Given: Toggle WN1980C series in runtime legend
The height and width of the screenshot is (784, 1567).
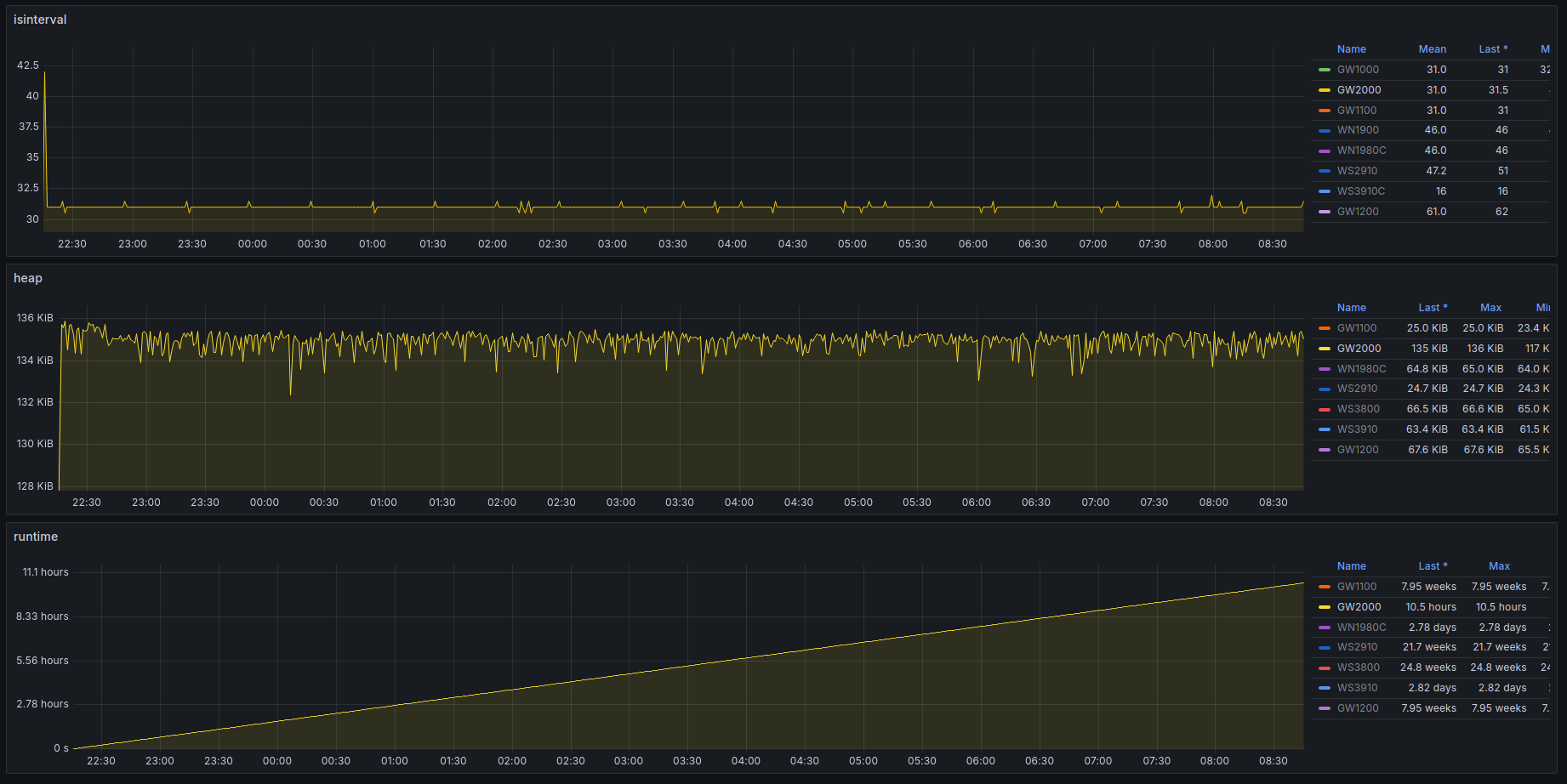Looking at the screenshot, I should [1361, 628].
